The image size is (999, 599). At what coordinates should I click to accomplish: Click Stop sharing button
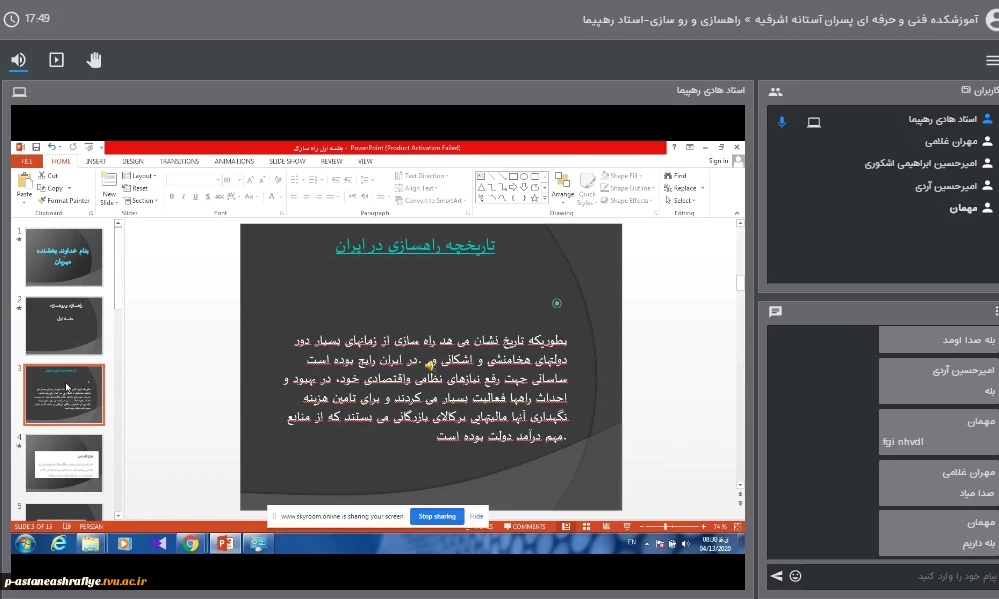pyautogui.click(x=437, y=516)
